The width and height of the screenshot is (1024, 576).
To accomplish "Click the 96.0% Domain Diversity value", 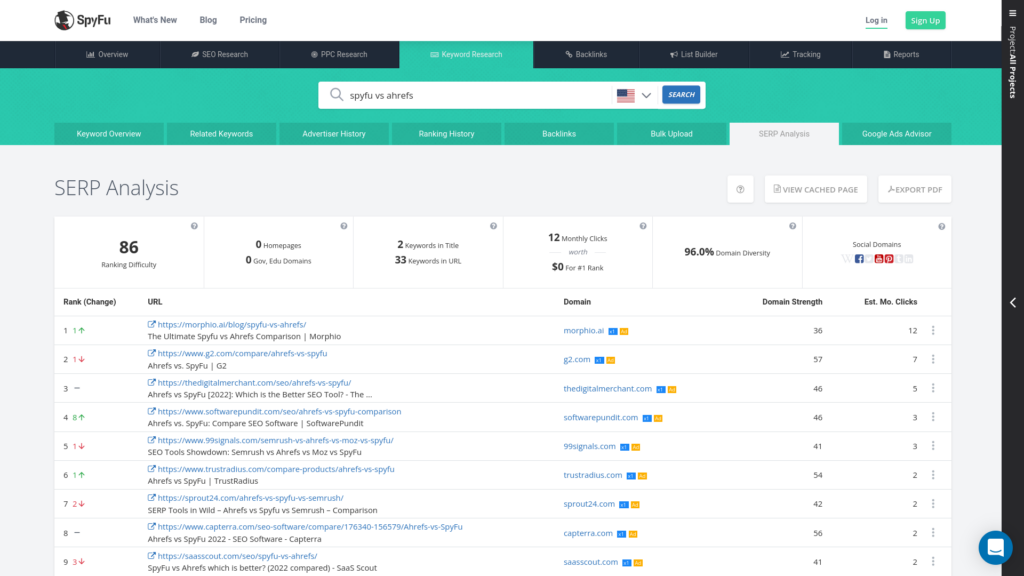I will point(699,252).
